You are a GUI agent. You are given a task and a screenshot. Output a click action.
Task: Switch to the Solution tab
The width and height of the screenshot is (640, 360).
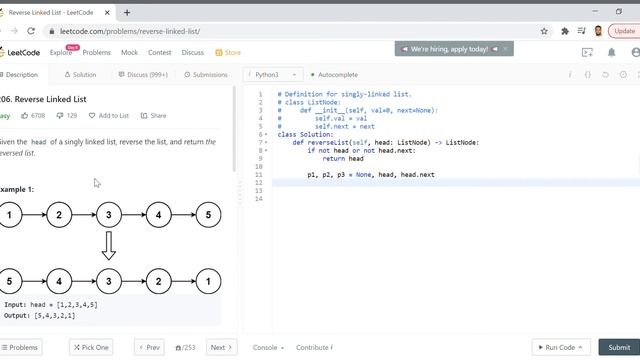pyautogui.click(x=80, y=75)
